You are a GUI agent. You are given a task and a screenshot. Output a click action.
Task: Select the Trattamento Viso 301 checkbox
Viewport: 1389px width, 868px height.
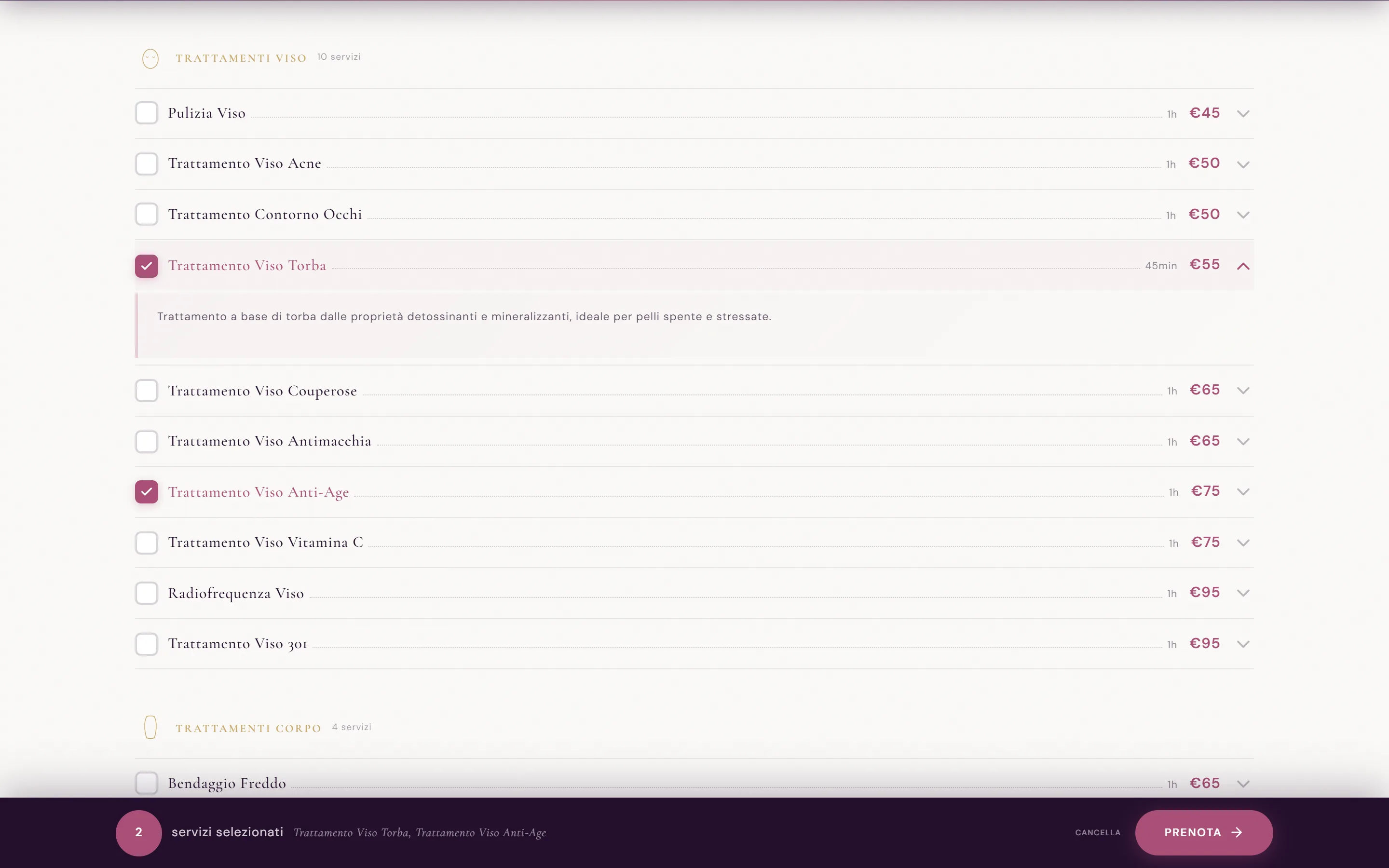pyautogui.click(x=146, y=644)
